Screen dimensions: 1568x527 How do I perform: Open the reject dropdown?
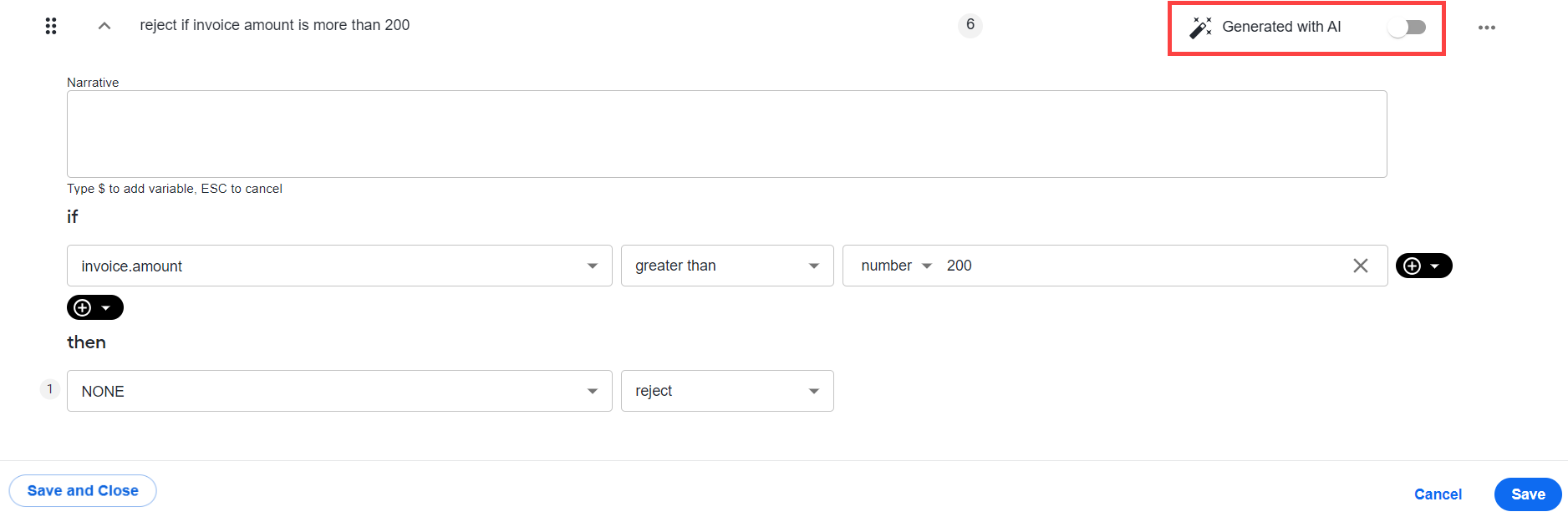(x=727, y=391)
